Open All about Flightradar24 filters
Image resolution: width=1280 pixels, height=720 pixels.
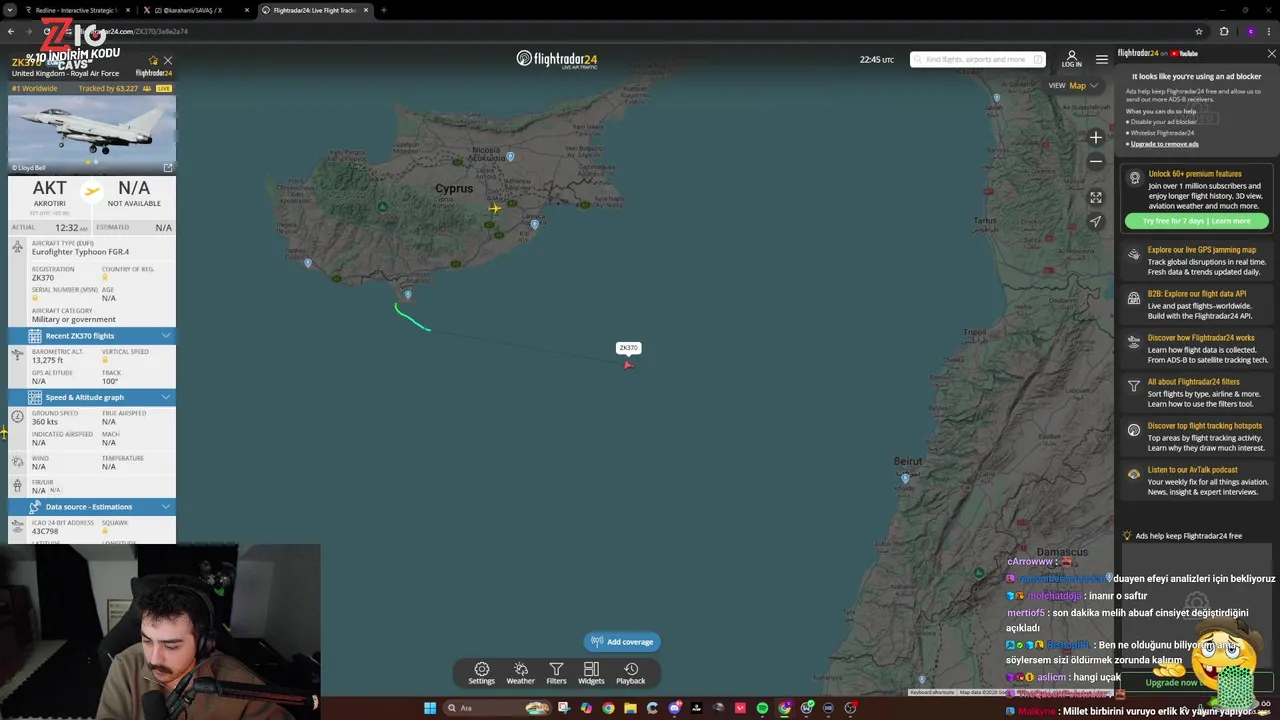point(1198,393)
